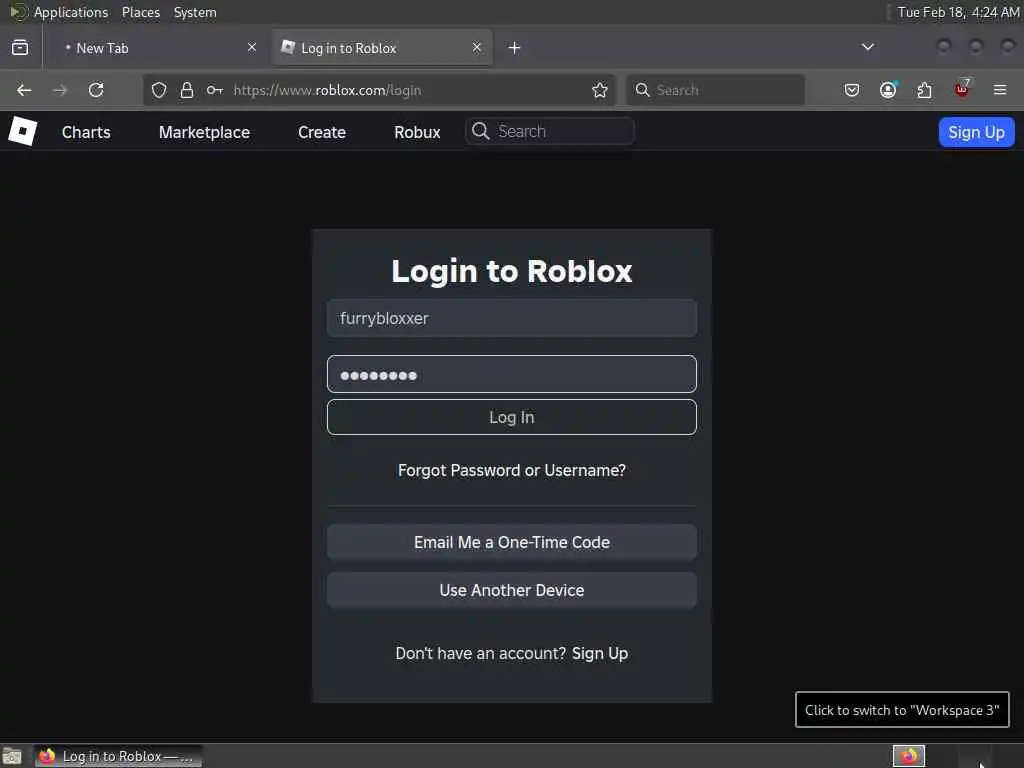Open the tracking protection shield icon

159,90
